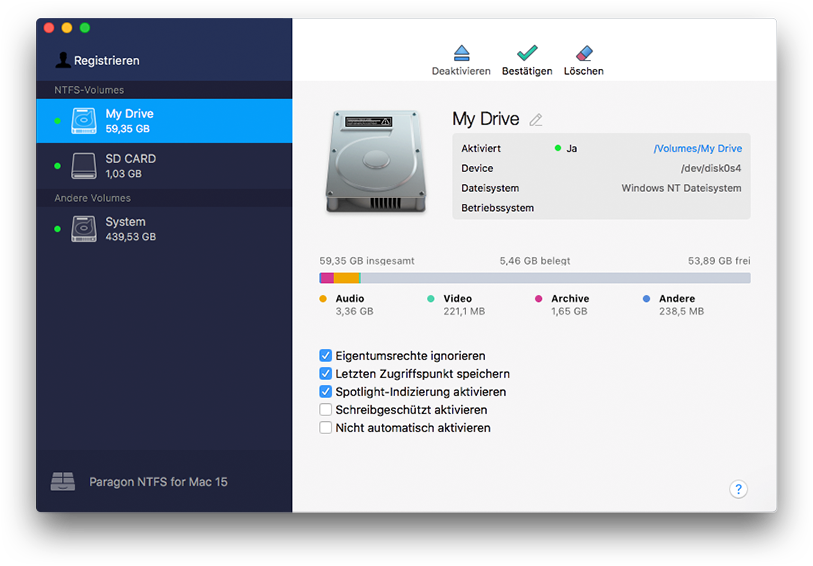Click 59,35 GB insgesamt text
This screenshot has width=813, height=566.
[367, 261]
